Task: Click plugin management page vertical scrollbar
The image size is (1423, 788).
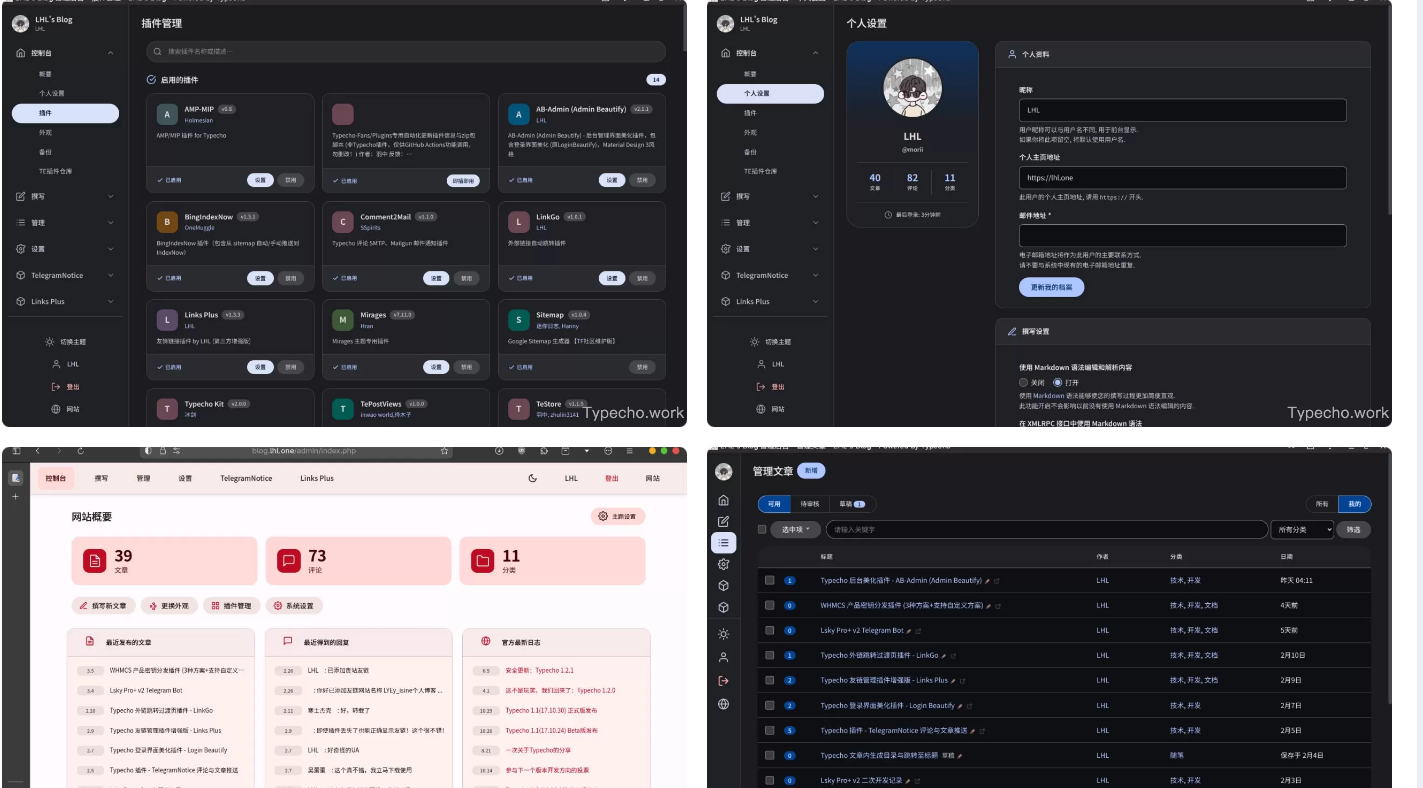Action: coord(685,26)
